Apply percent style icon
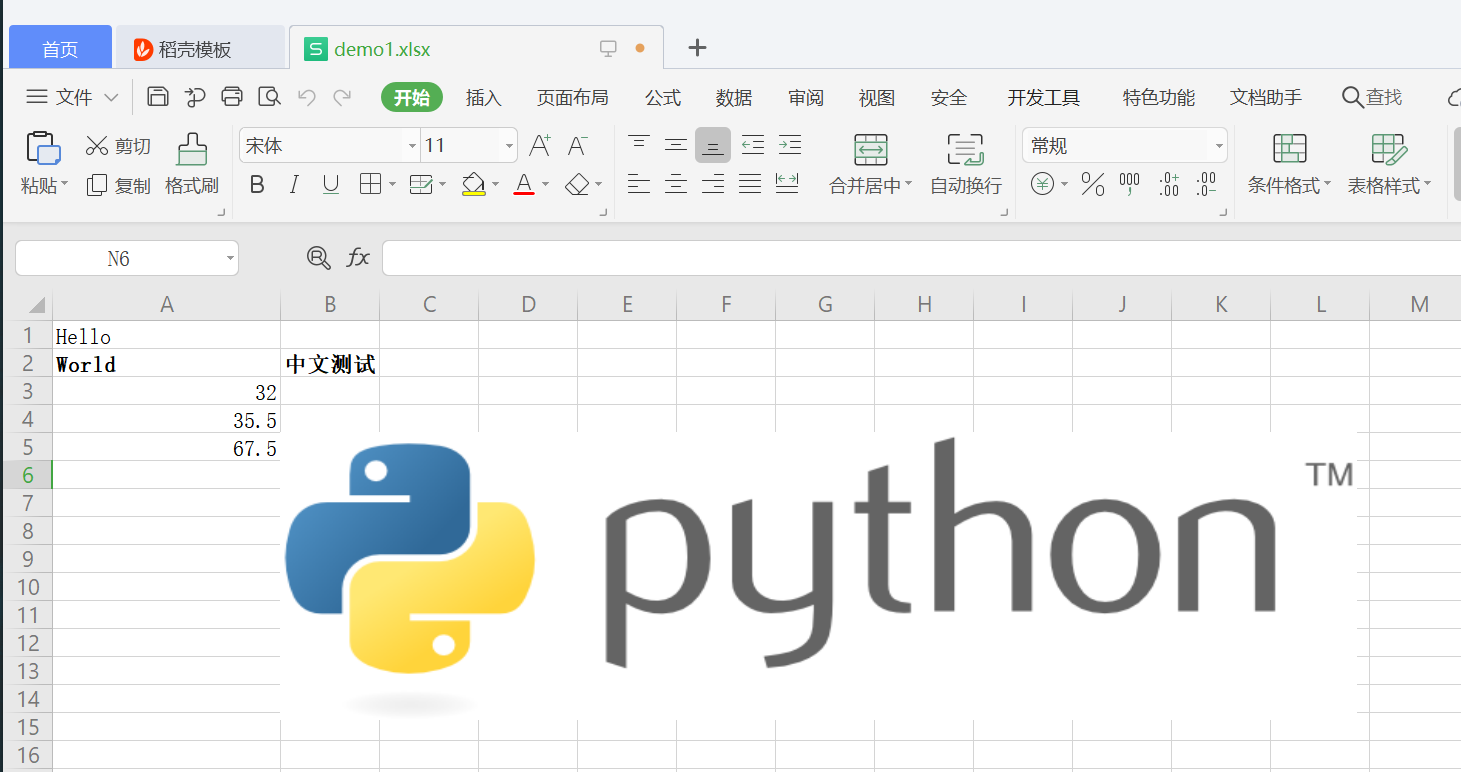Image resolution: width=1461 pixels, height=772 pixels. pyautogui.click(x=1092, y=184)
